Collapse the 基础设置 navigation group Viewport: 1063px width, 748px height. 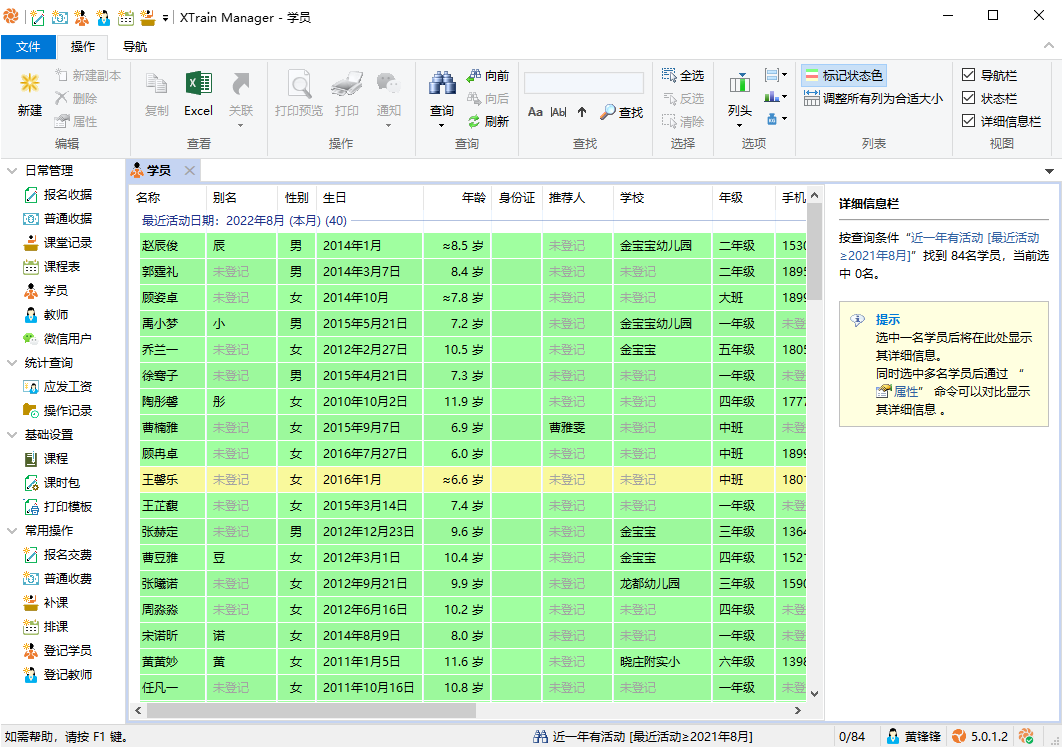point(12,435)
